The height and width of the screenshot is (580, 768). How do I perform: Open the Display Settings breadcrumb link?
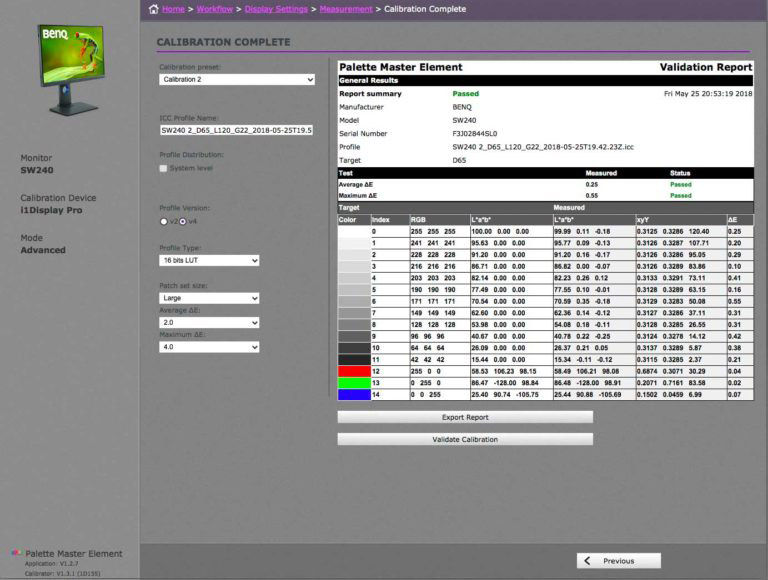[x=276, y=9]
